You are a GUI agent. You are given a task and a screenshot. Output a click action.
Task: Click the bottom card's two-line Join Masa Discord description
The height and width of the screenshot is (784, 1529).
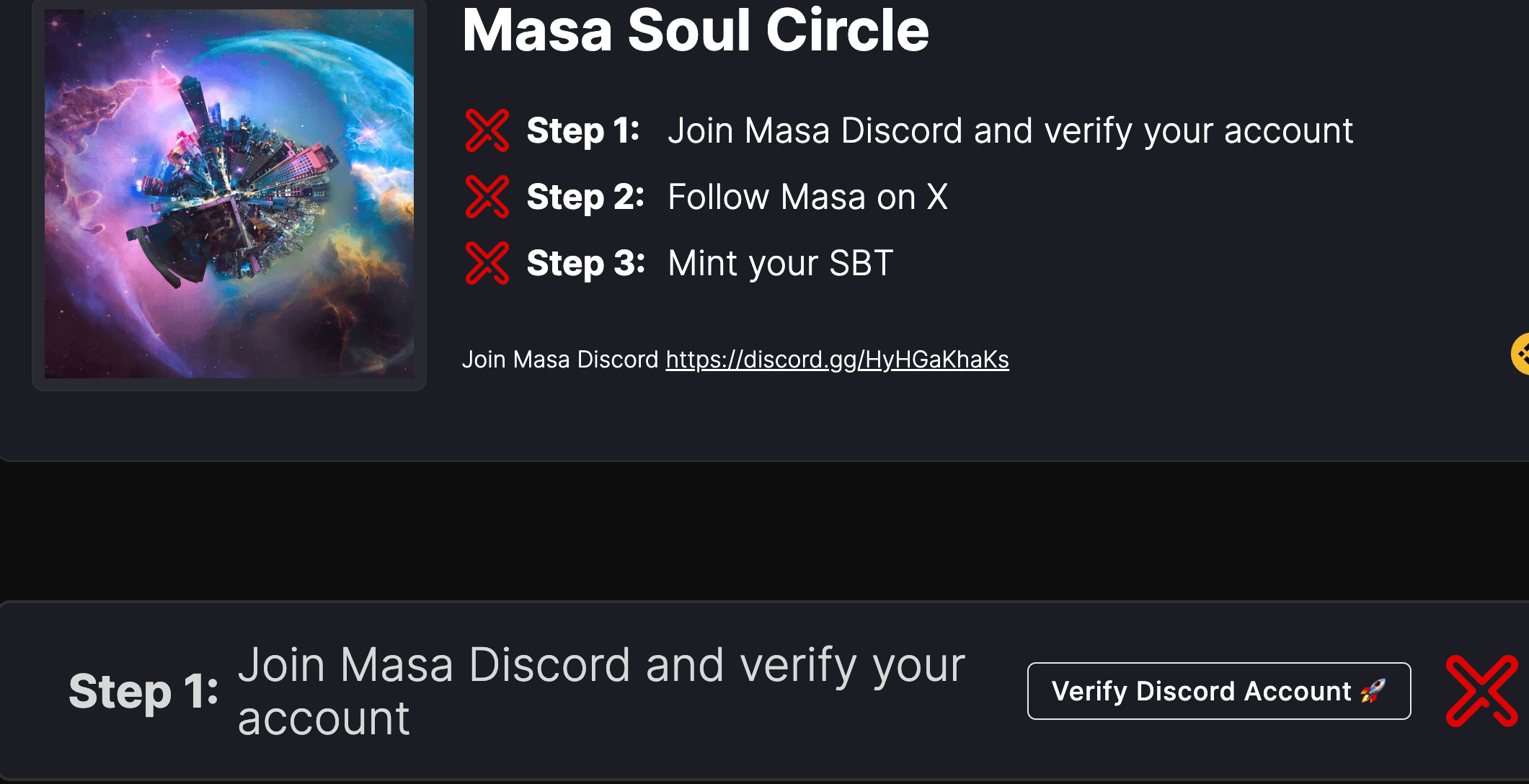pyautogui.click(x=601, y=691)
